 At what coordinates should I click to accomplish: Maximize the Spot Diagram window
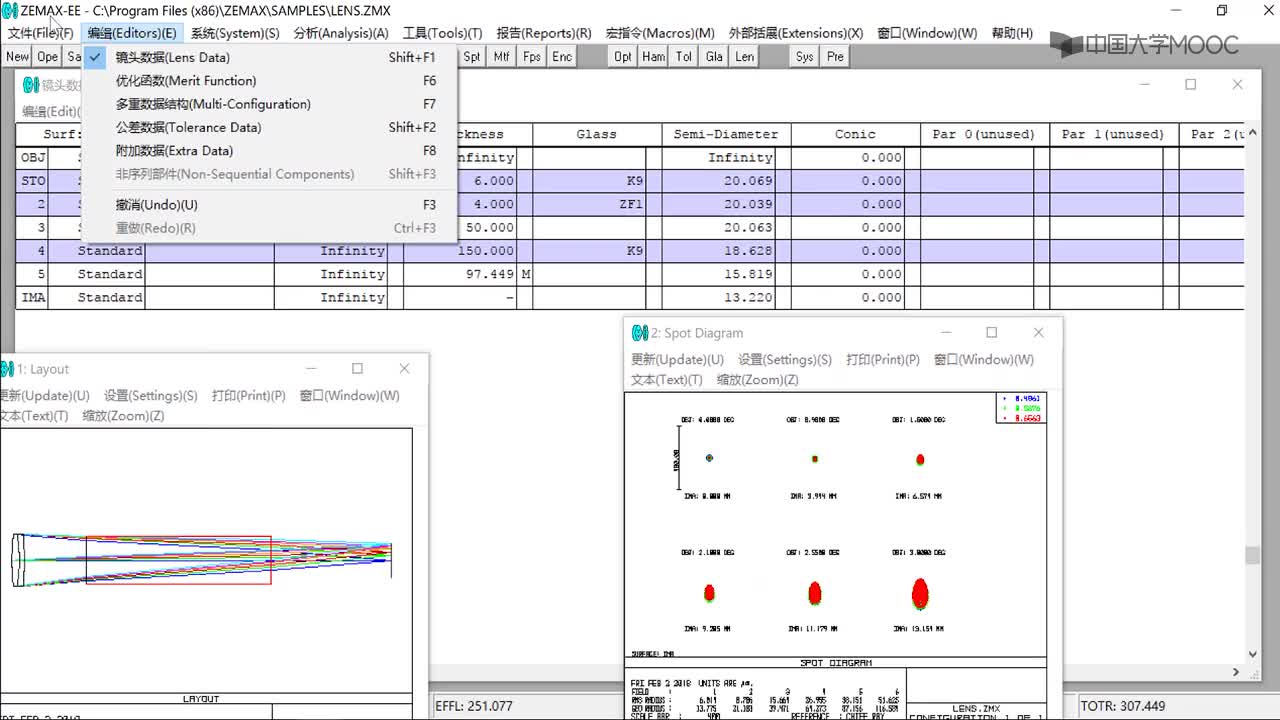click(992, 332)
